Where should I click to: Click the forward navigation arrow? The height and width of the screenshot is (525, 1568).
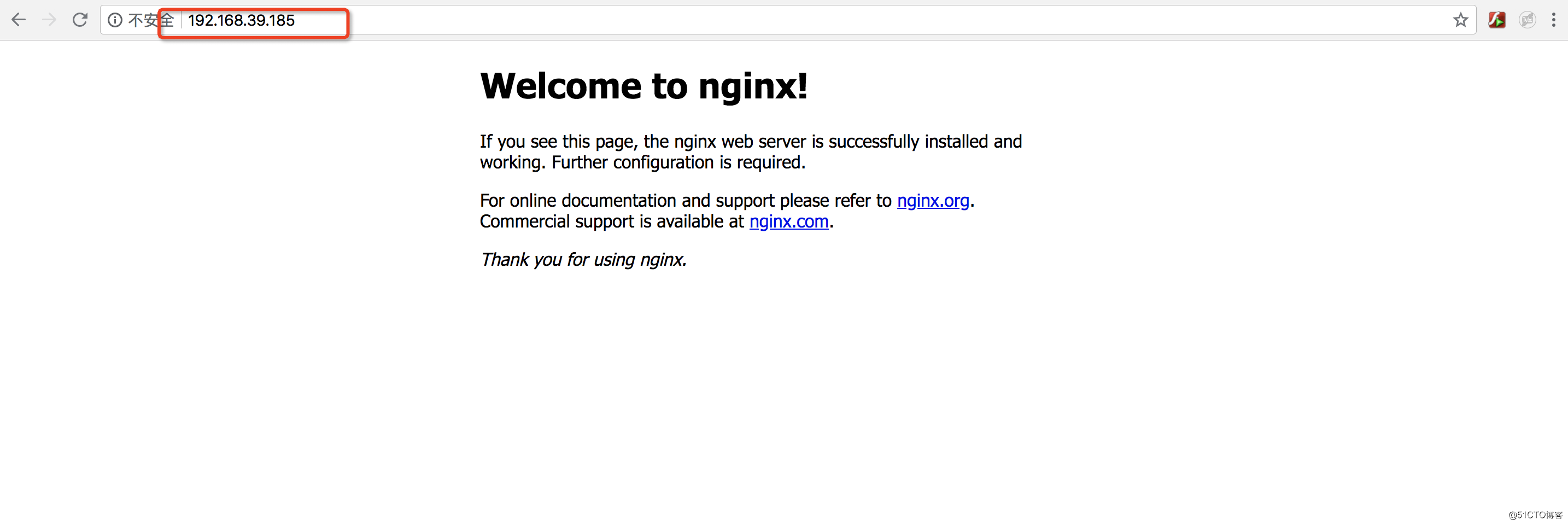click(x=49, y=20)
